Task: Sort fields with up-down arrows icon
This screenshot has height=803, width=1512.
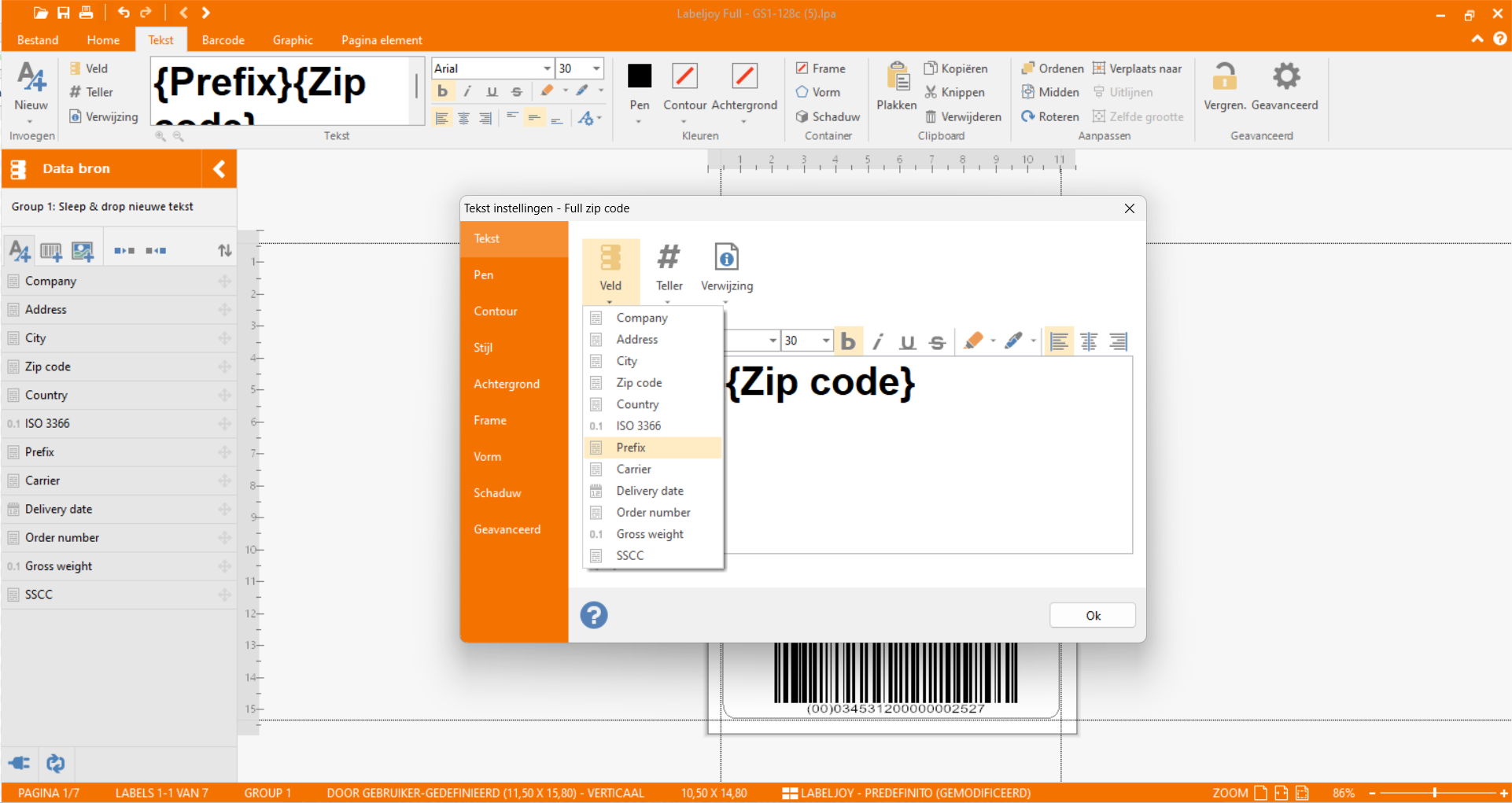Action: click(225, 251)
